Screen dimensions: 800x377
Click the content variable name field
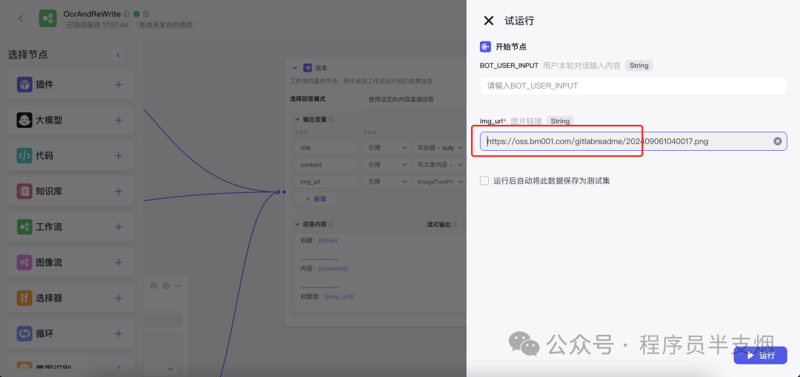[x=326, y=165]
